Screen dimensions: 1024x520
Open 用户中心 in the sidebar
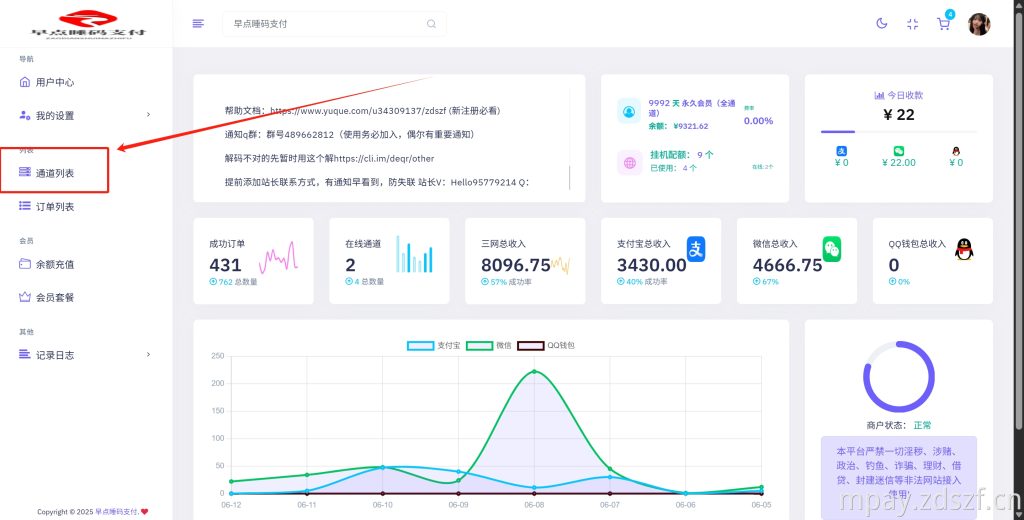click(x=54, y=82)
